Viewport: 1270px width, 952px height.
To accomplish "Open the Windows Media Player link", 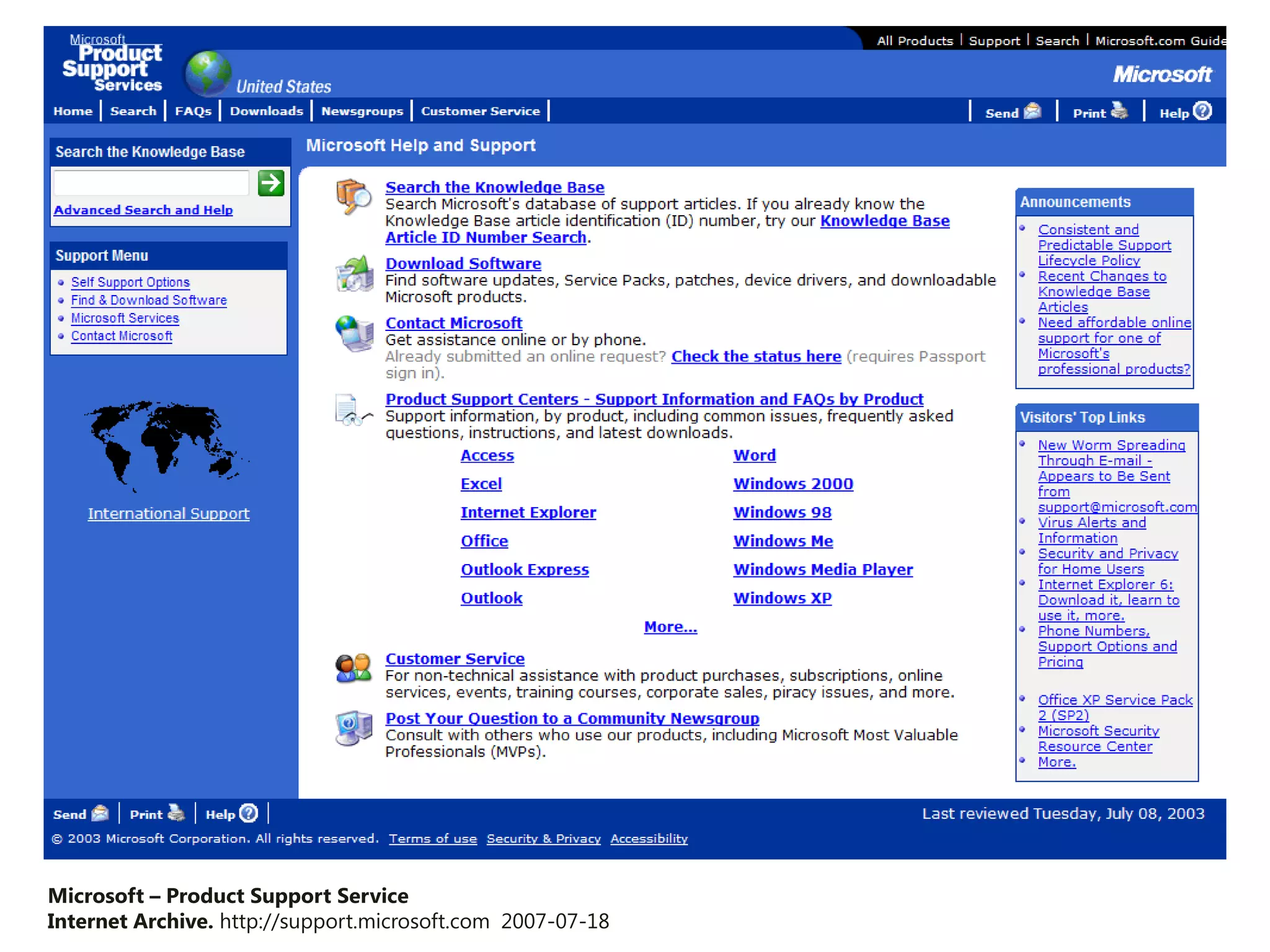I will tap(823, 570).
